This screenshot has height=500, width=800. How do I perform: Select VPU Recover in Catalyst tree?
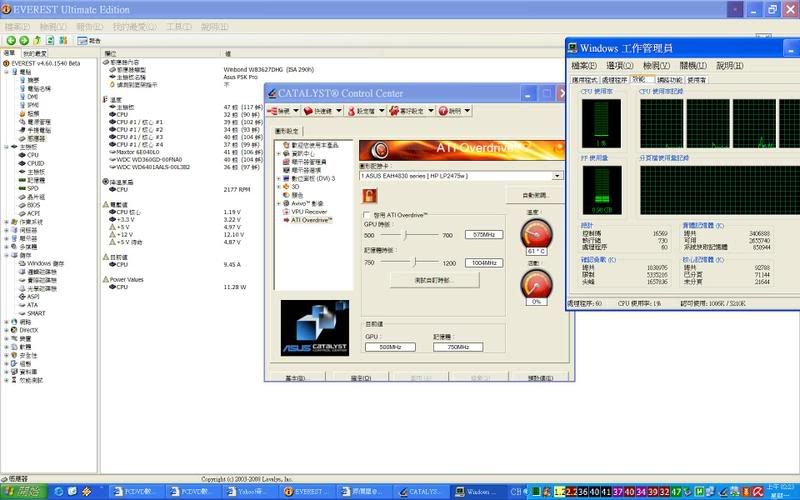[x=309, y=212]
